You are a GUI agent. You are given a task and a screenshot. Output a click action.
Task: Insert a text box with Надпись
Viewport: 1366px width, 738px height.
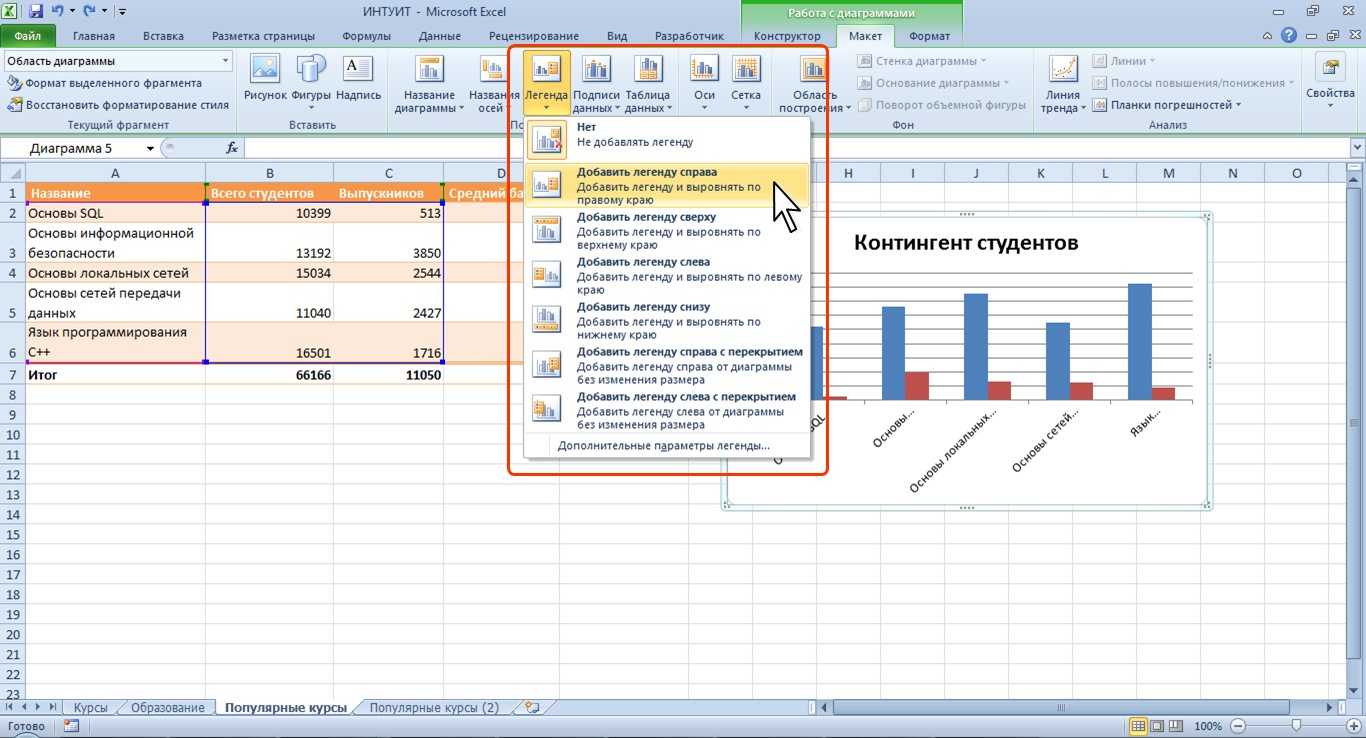(358, 78)
